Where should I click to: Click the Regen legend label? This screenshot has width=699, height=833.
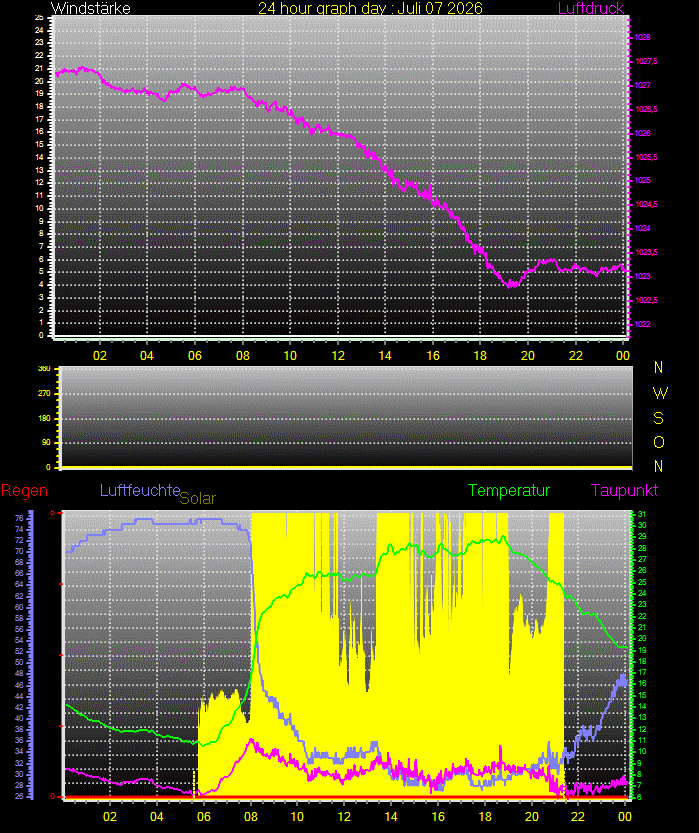coord(24,490)
